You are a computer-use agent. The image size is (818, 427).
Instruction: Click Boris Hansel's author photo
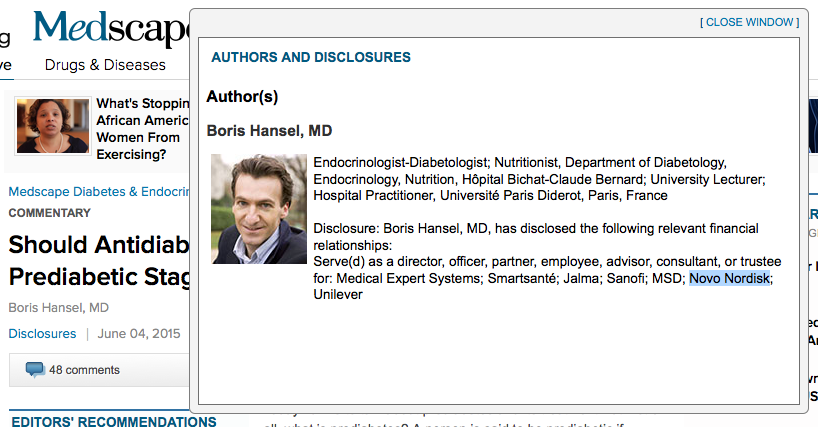(259, 209)
